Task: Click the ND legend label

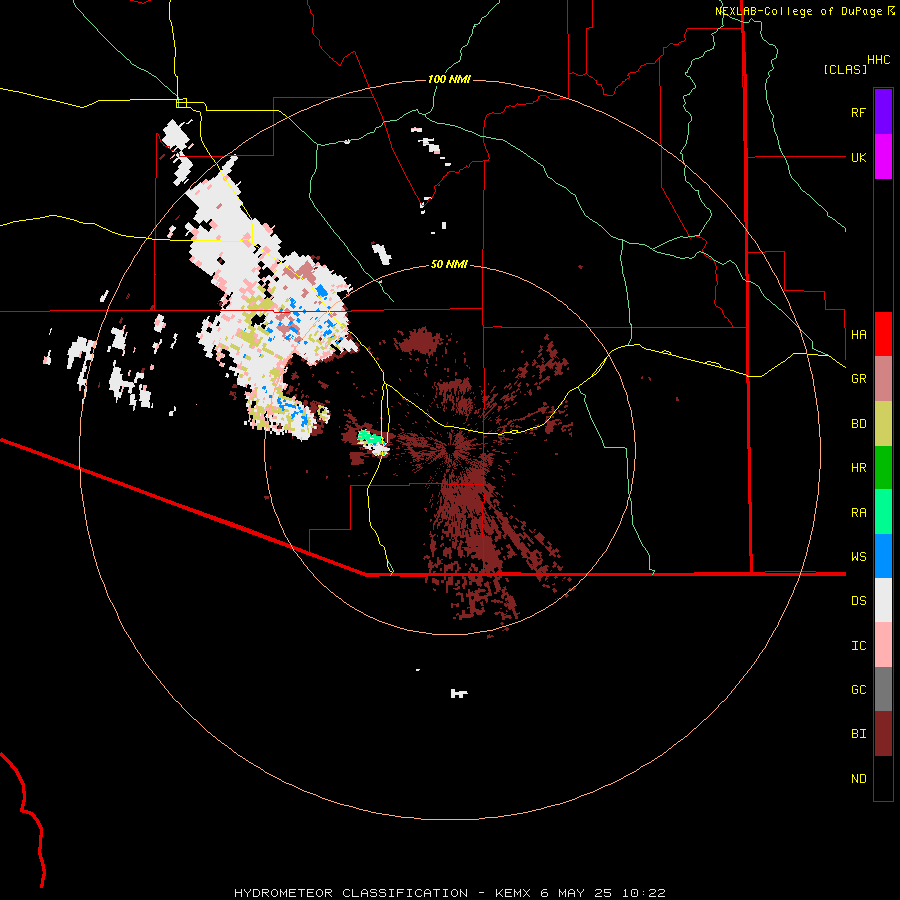Action: (x=858, y=779)
